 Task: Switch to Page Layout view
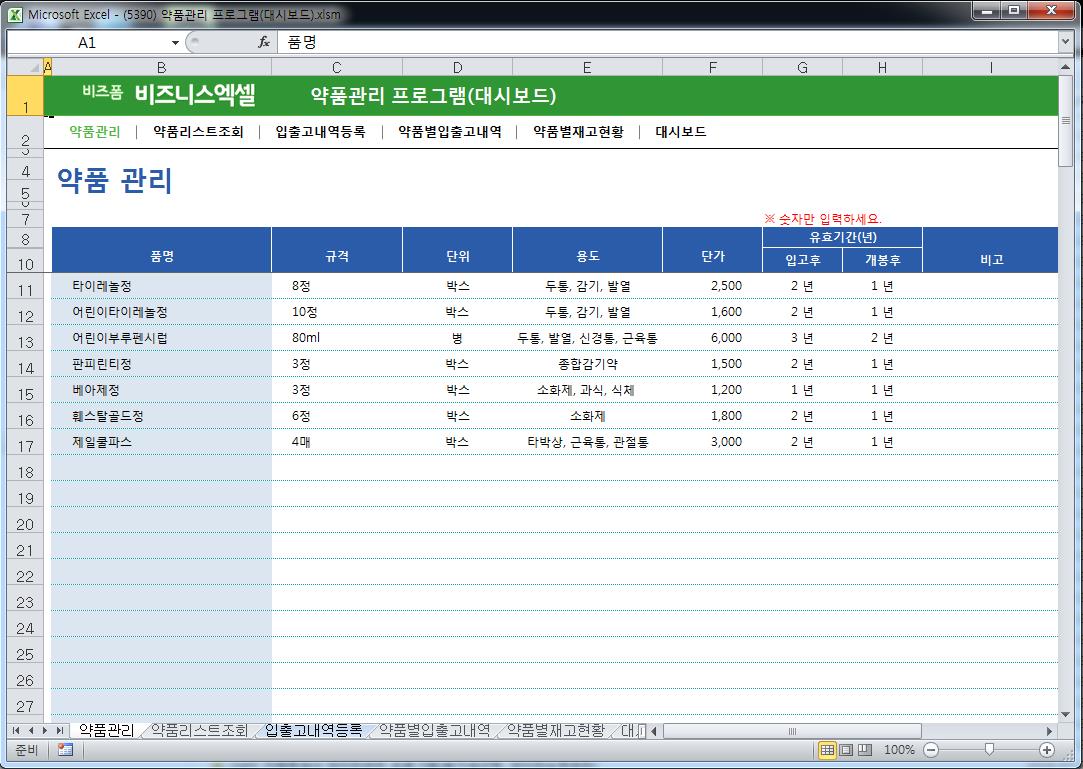tap(846, 750)
